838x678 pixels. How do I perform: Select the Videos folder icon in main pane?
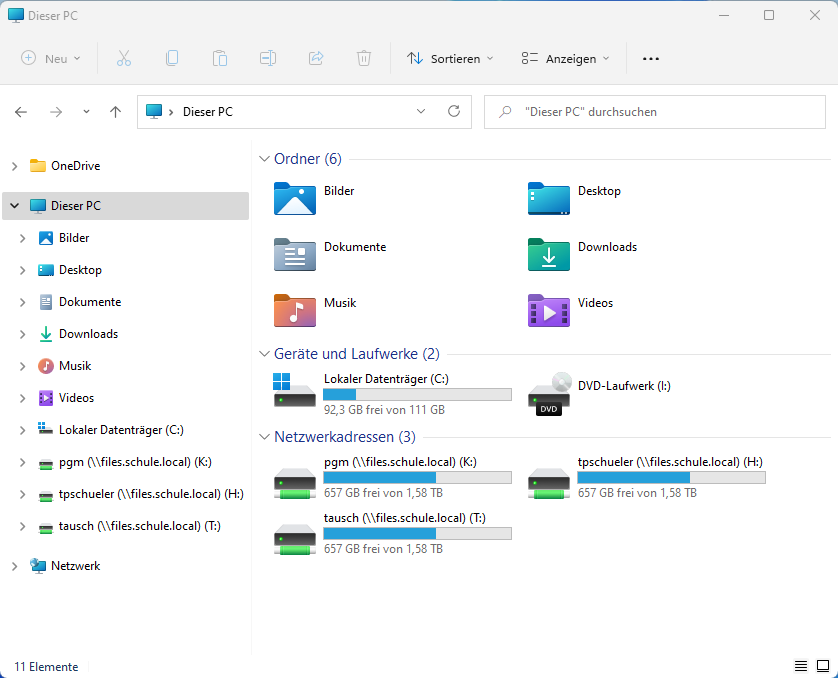point(548,310)
